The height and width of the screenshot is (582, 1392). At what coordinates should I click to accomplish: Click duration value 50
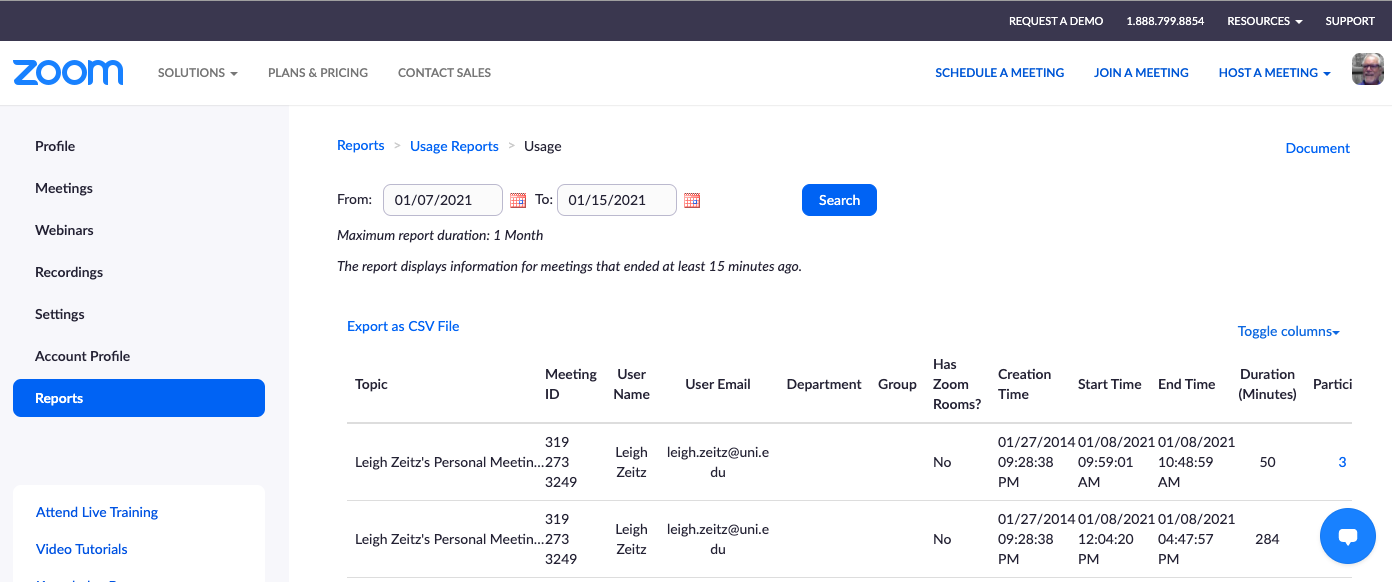pos(1268,462)
